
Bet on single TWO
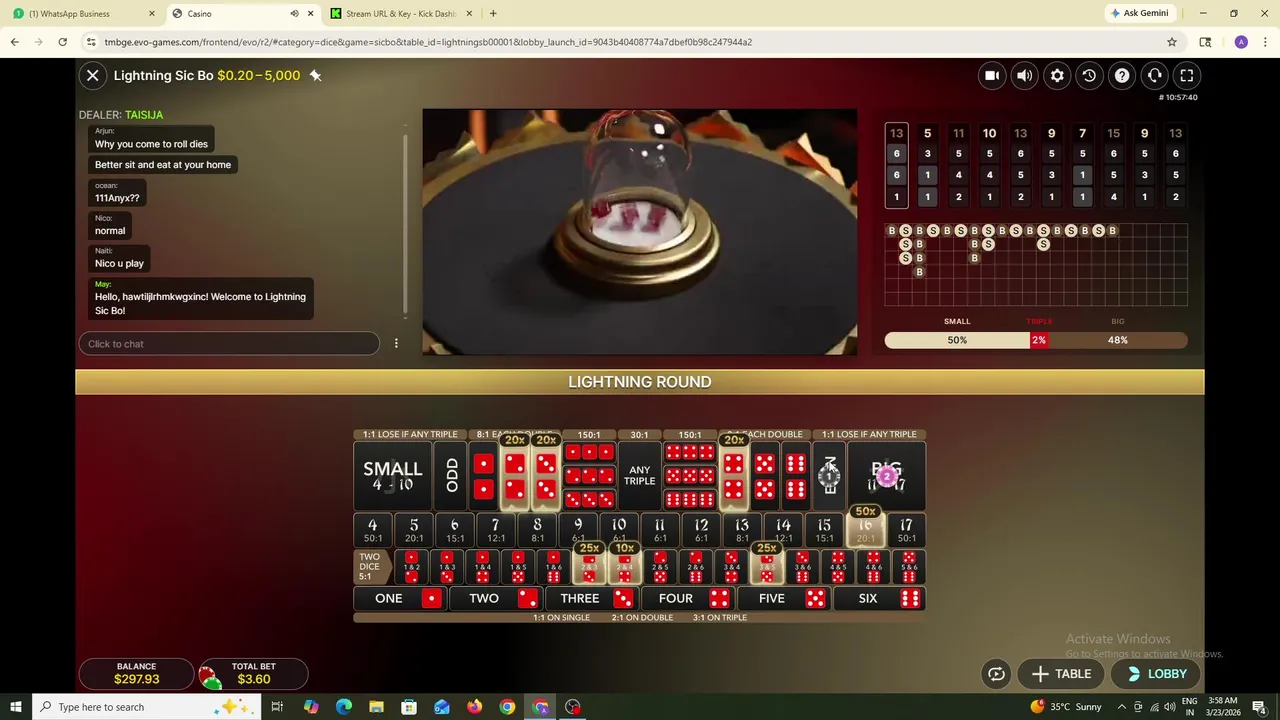496,598
